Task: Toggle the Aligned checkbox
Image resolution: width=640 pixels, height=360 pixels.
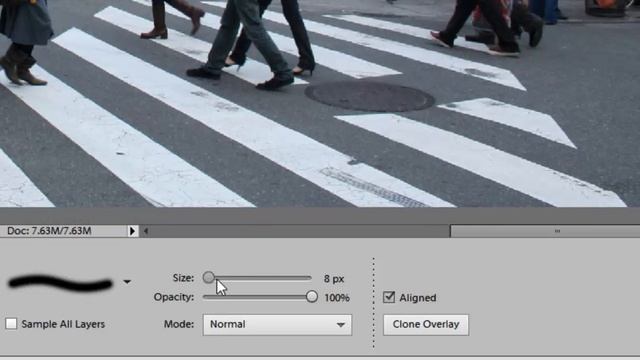Action: [x=389, y=297]
